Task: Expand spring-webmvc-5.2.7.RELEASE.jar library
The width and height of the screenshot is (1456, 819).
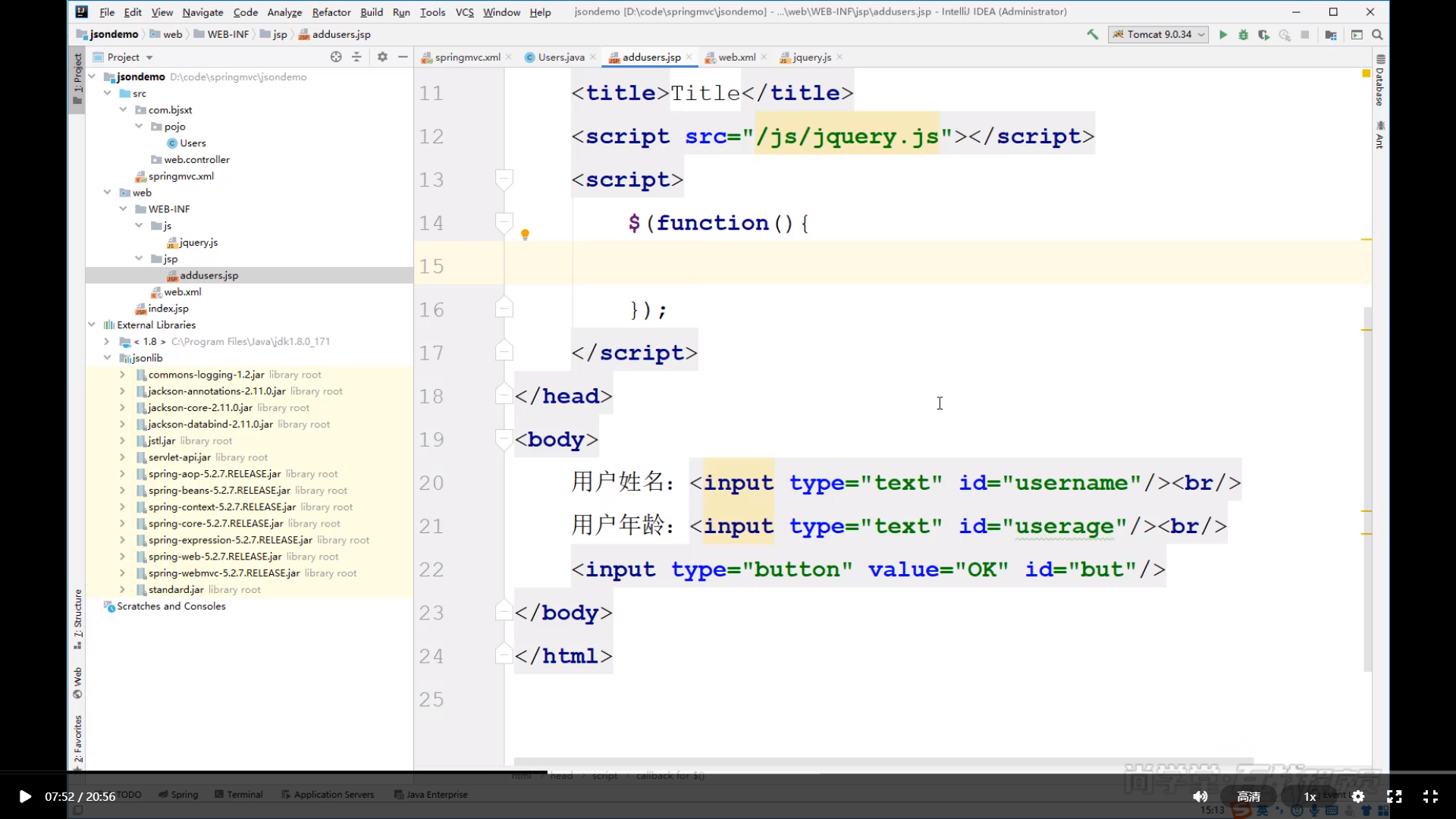Action: 122,573
